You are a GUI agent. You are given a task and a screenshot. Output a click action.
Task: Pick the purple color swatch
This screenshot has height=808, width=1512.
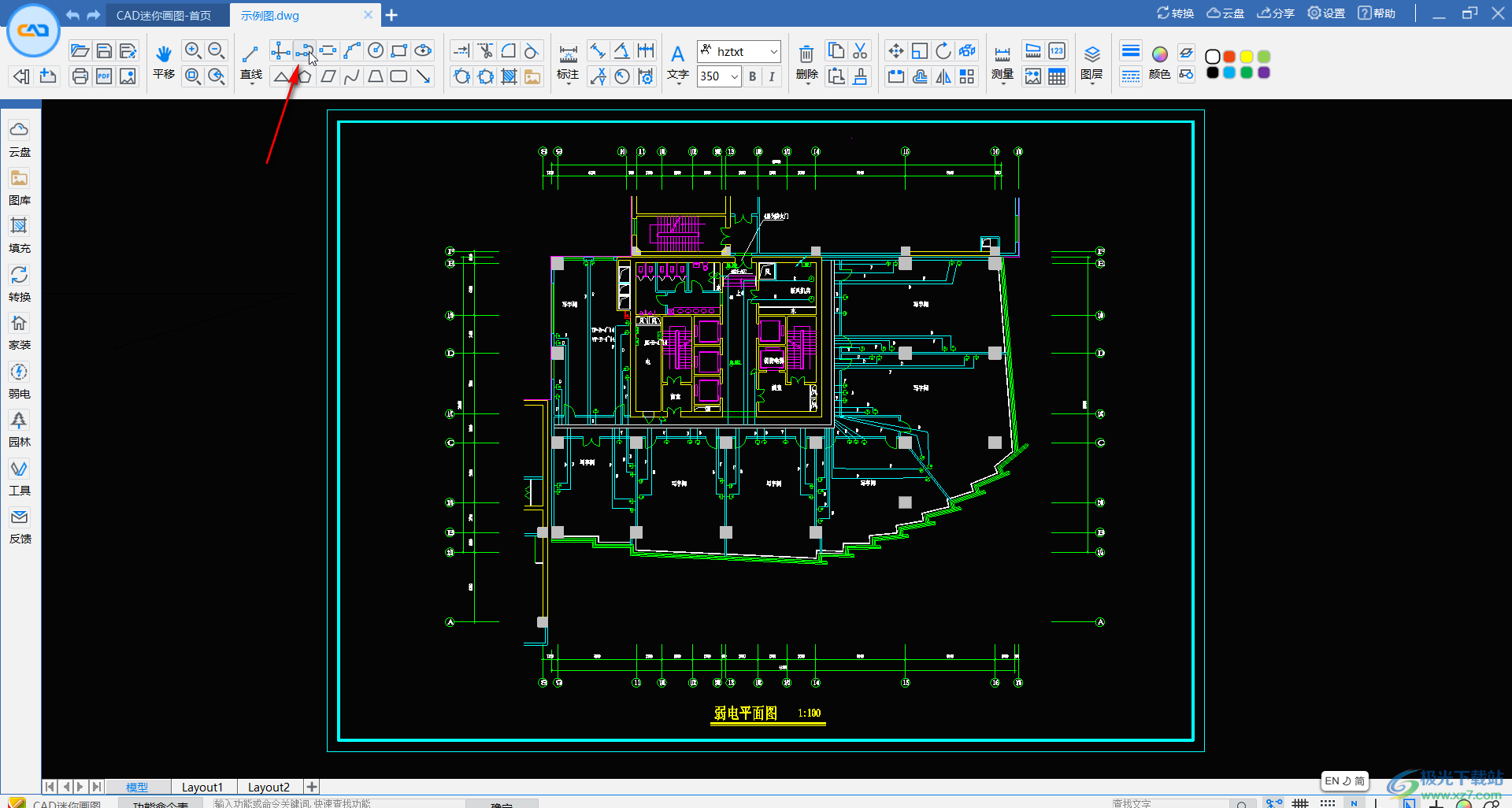click(x=1264, y=72)
